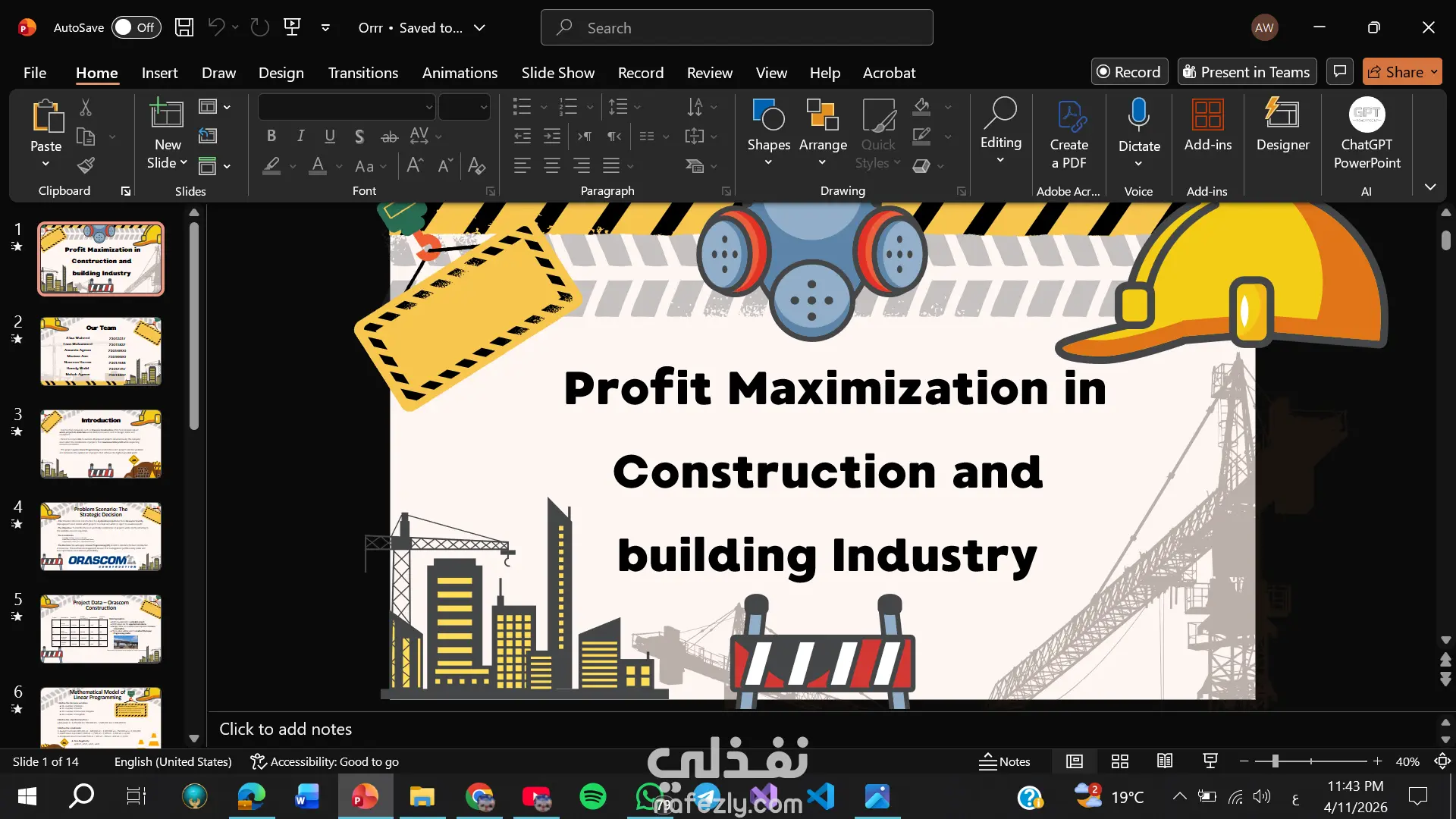Switch to Reading View icon
This screenshot has width=1456, height=819.
point(1165,761)
